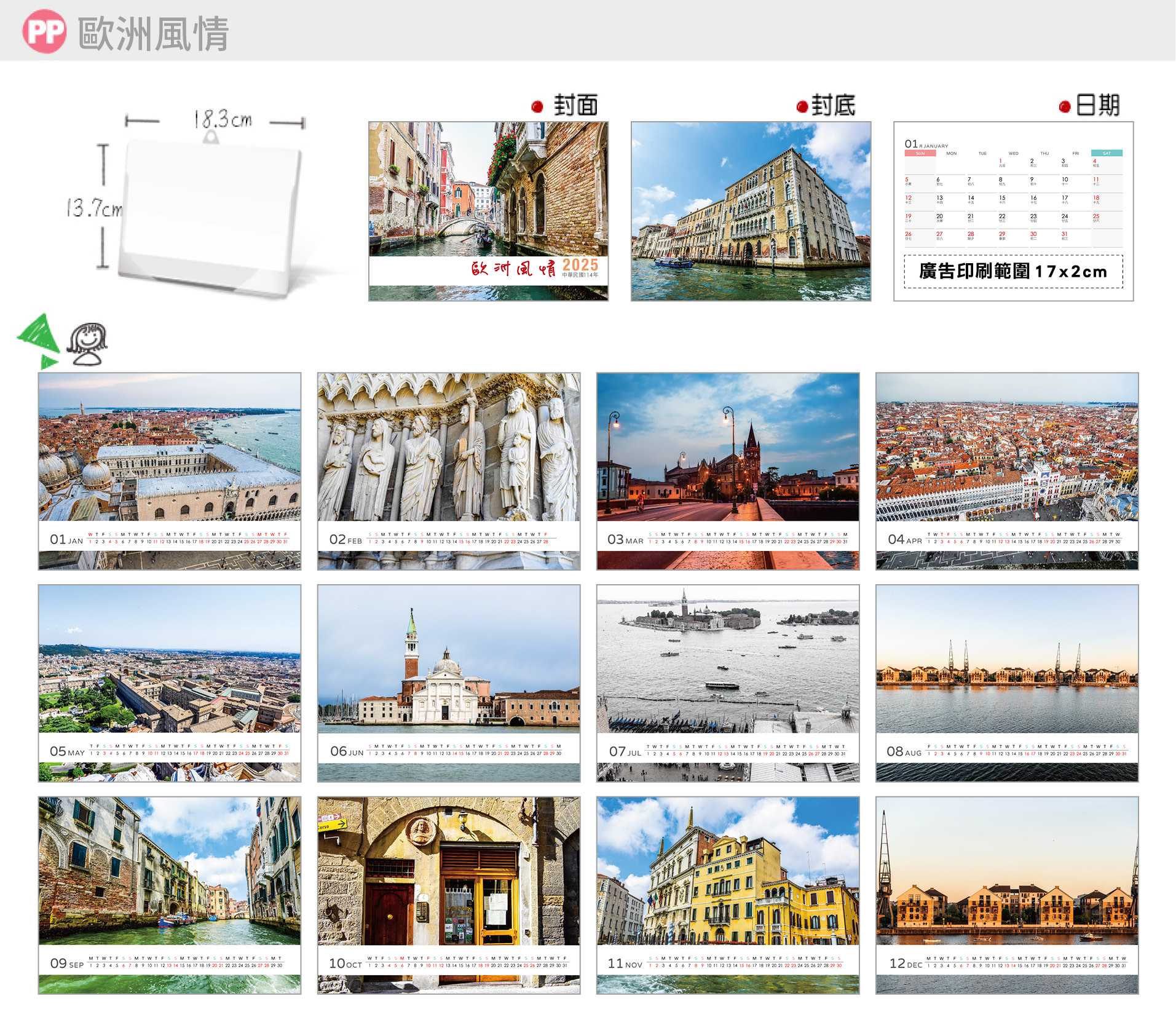This screenshot has width=1176, height=1025.
Task: Click the red dot beside 日期 label
Action: [x=1065, y=106]
